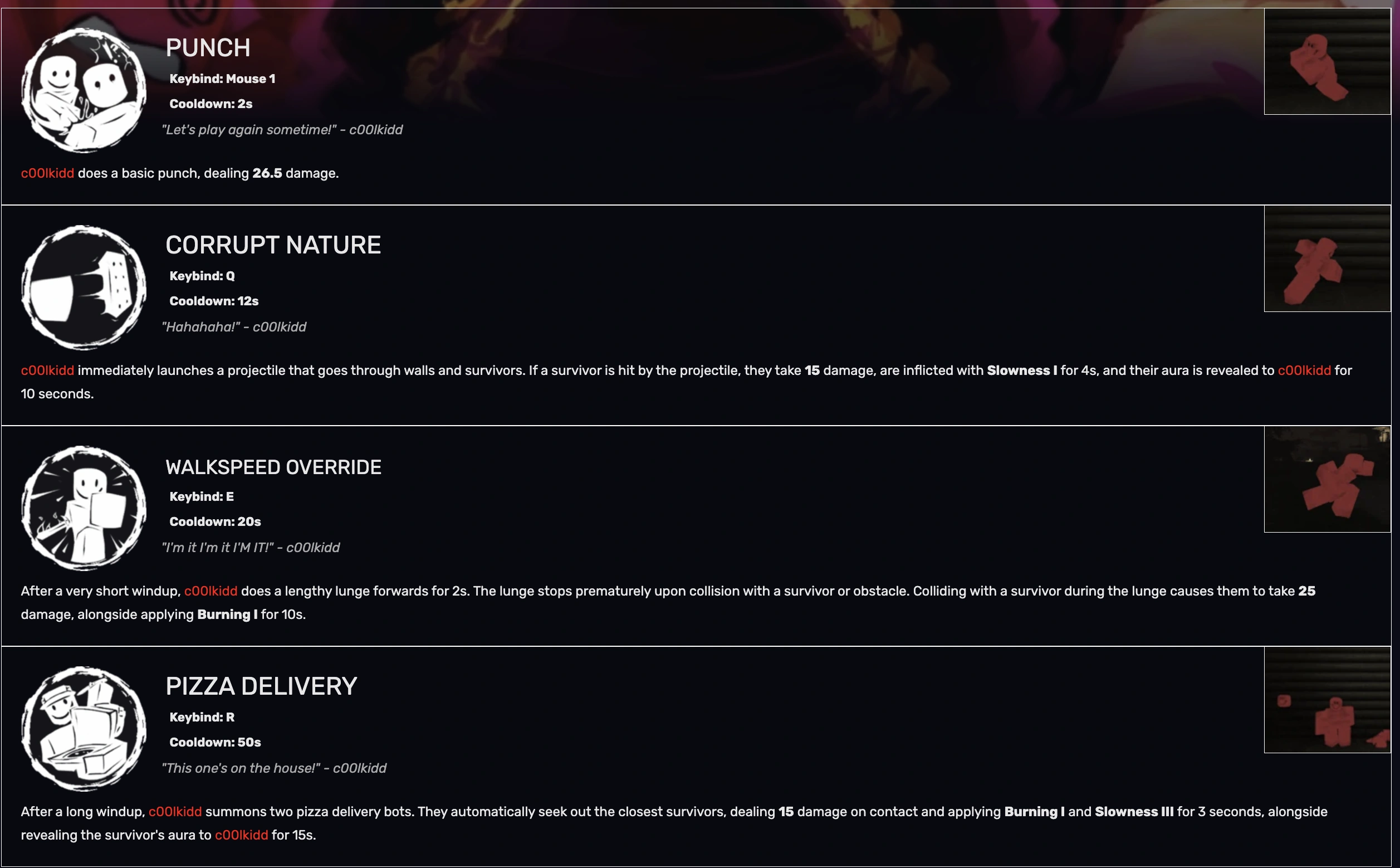
Task: Click the c00lkidd link in Punch description
Action: coord(48,173)
